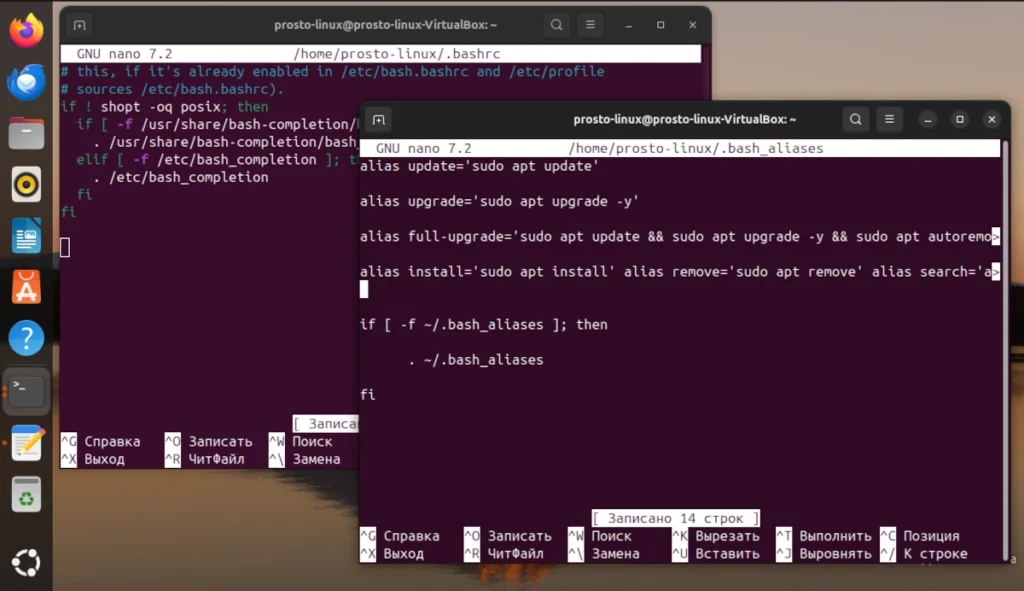
Task: Maximize the bash_aliases terminal window
Action: 960,120
